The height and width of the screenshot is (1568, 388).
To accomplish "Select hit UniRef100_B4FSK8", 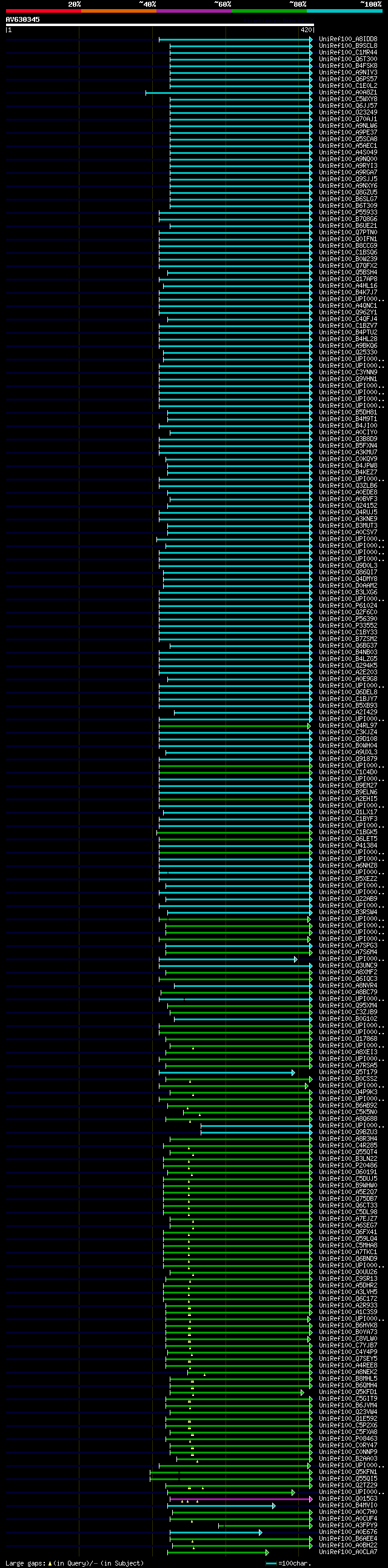I will (x=348, y=67).
